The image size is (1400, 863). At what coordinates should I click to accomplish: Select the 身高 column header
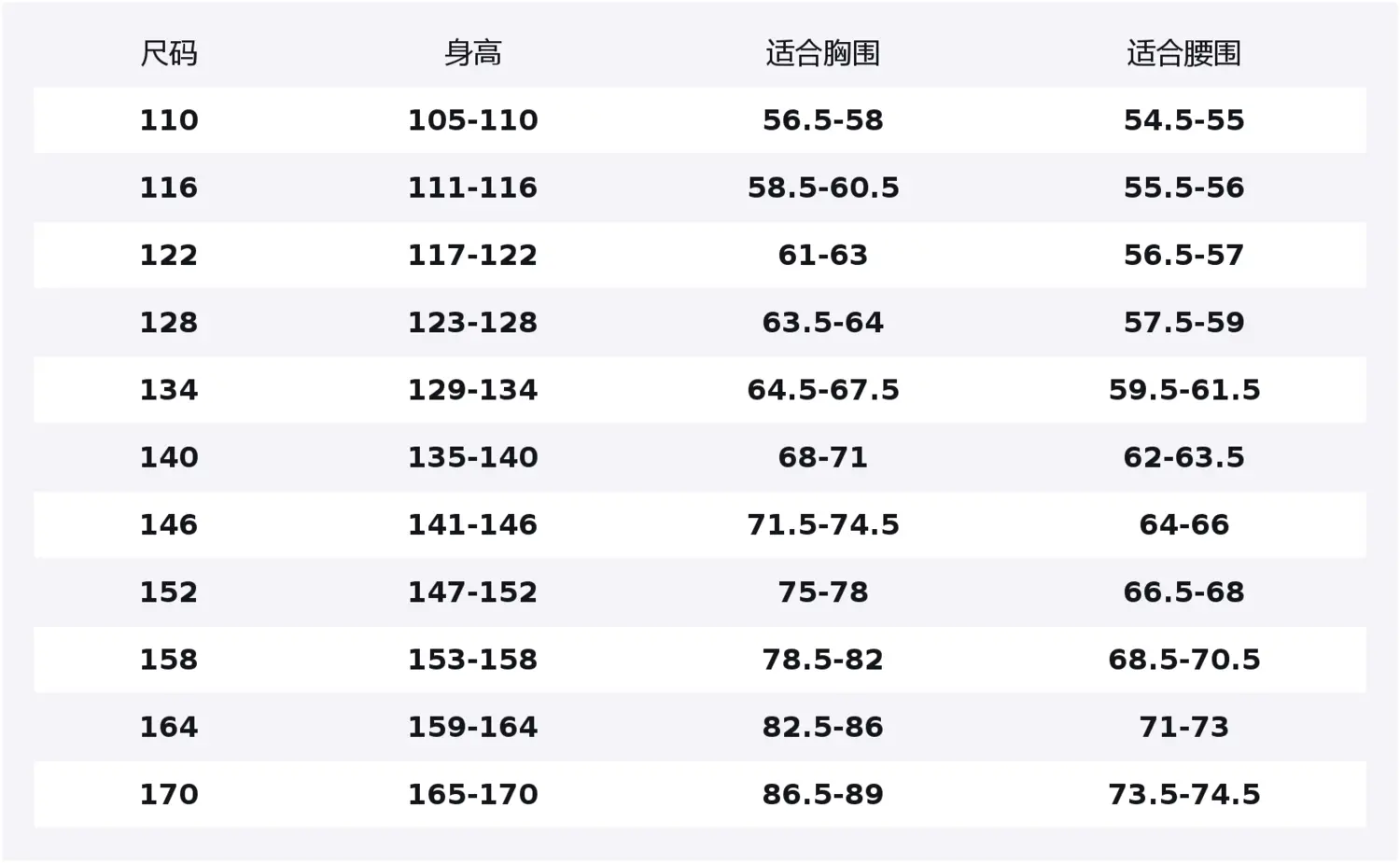472,53
